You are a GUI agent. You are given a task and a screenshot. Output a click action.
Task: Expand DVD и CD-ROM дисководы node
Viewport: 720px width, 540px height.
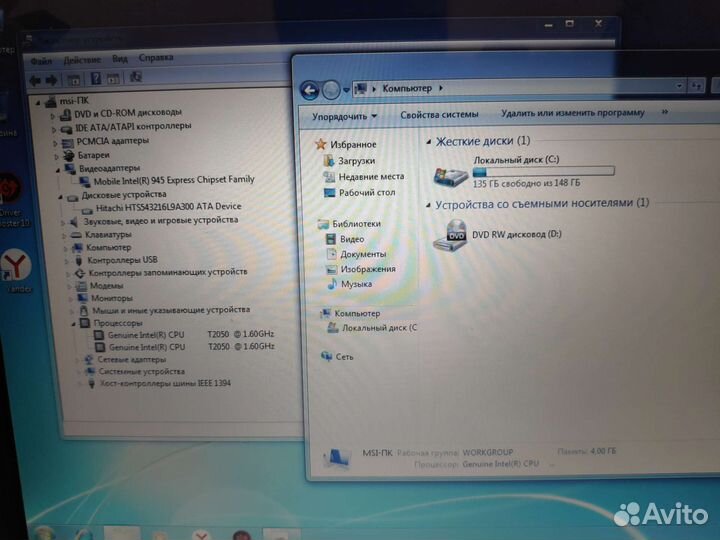pos(53,116)
